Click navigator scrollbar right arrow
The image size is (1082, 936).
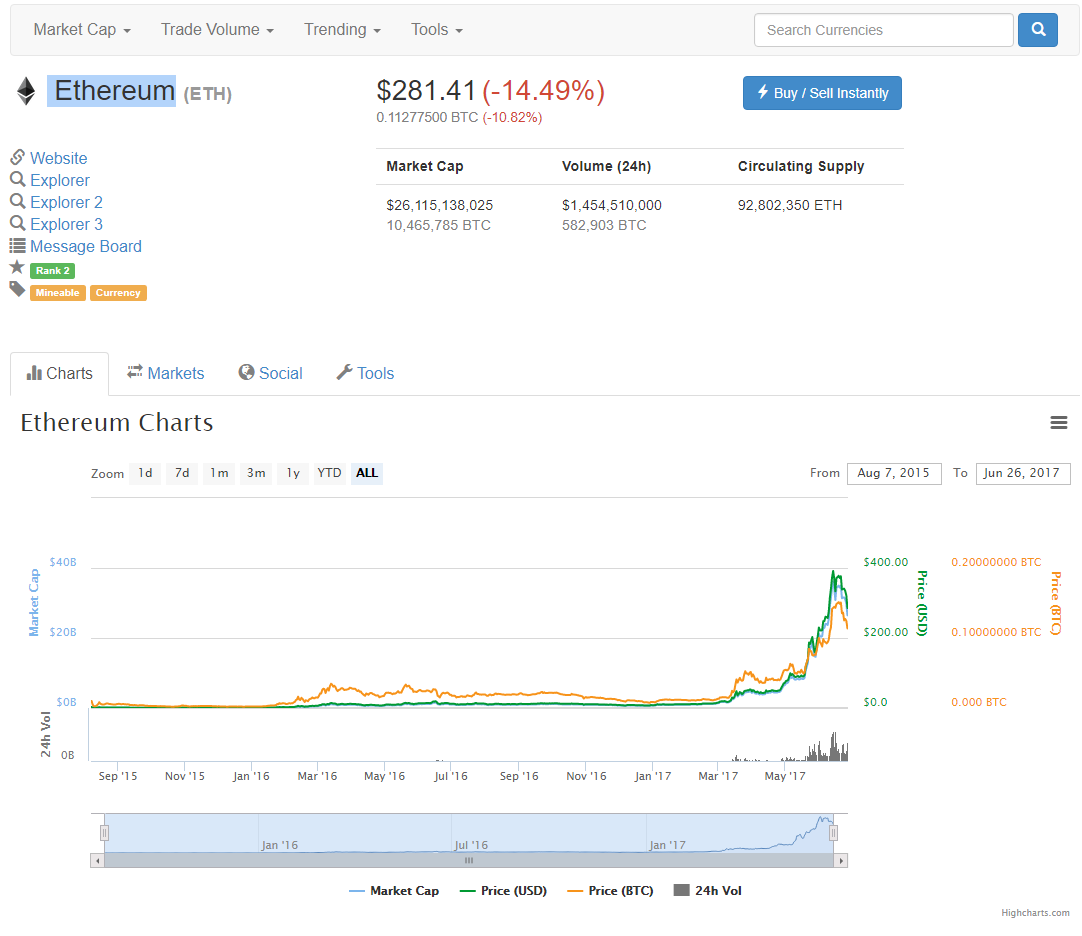(x=840, y=861)
